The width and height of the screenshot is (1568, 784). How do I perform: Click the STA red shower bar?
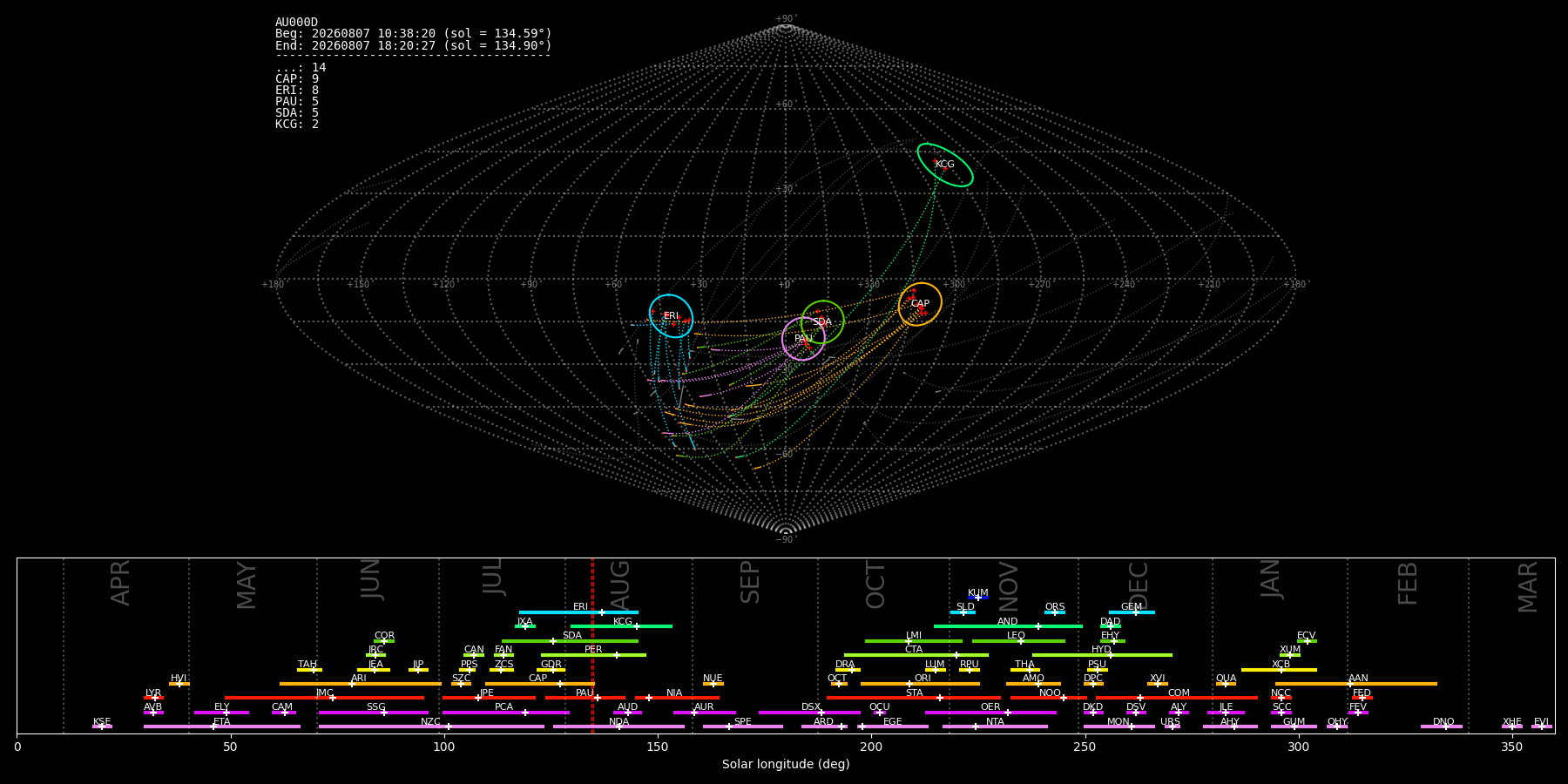click(x=914, y=698)
